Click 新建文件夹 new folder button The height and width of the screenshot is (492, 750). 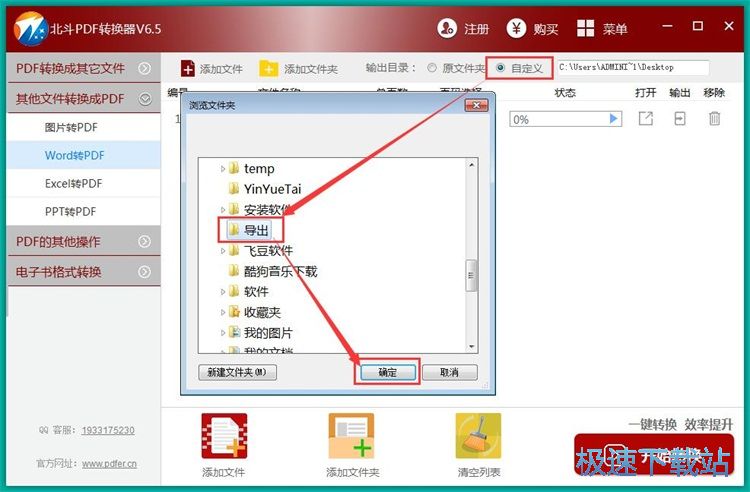tap(237, 372)
